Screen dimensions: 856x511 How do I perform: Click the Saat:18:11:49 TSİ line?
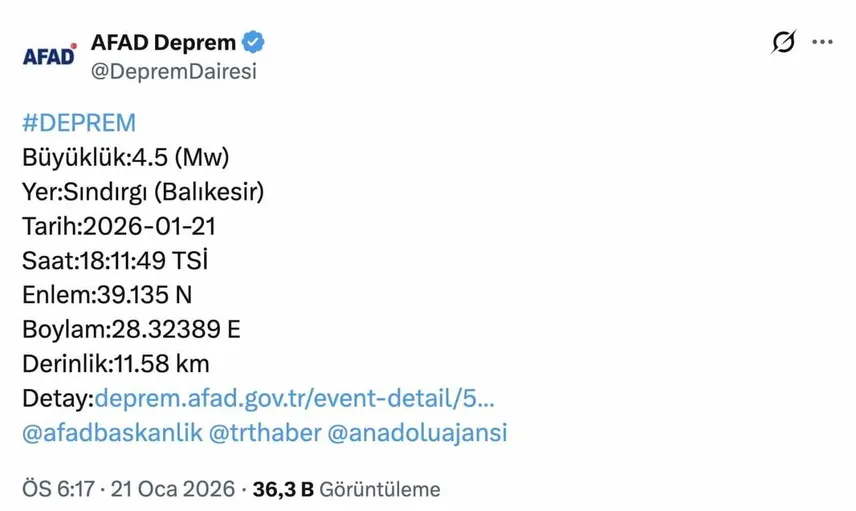[x=115, y=260]
